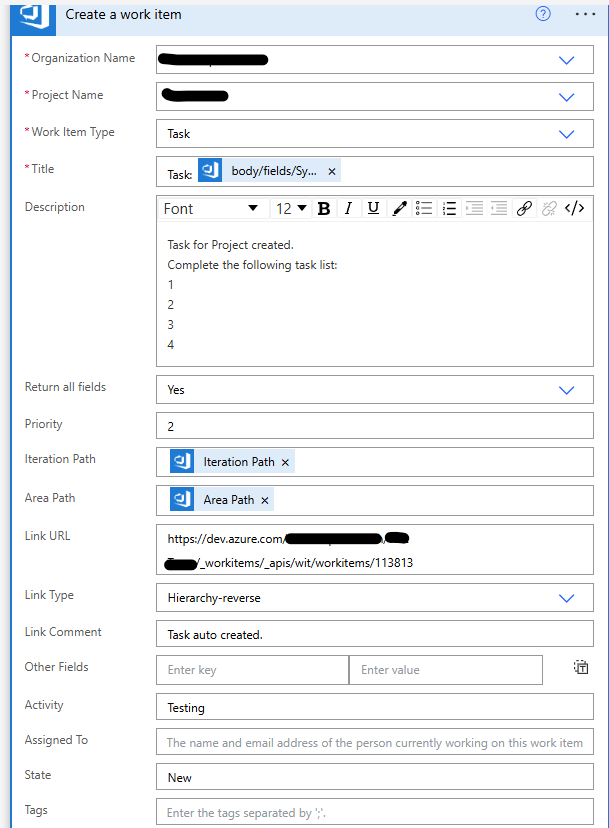Expand the Work Item Type dropdown
Screen dimensions: 609x828
[x=566, y=134]
